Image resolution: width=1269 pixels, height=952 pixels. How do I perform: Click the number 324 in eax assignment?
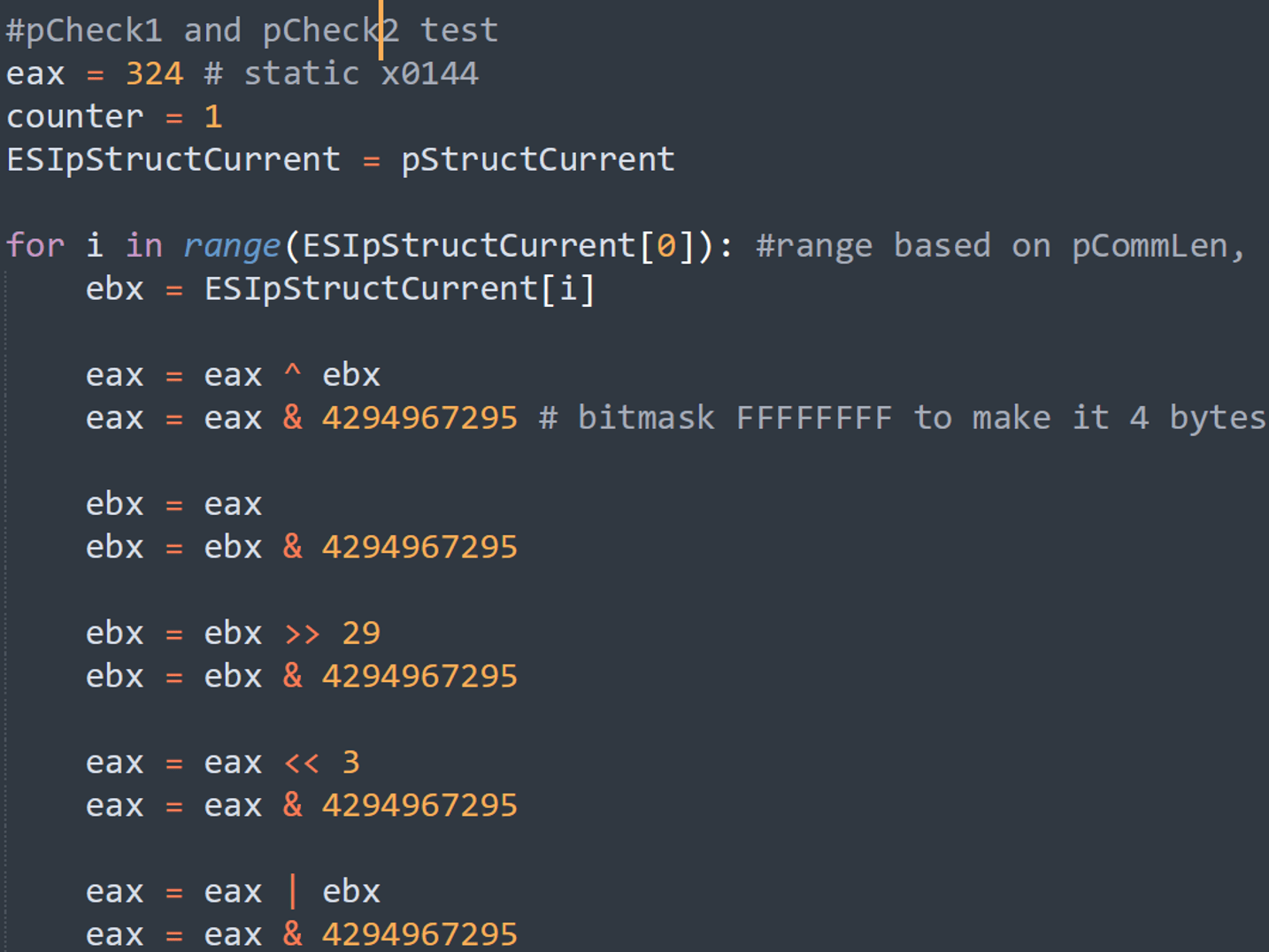154,73
